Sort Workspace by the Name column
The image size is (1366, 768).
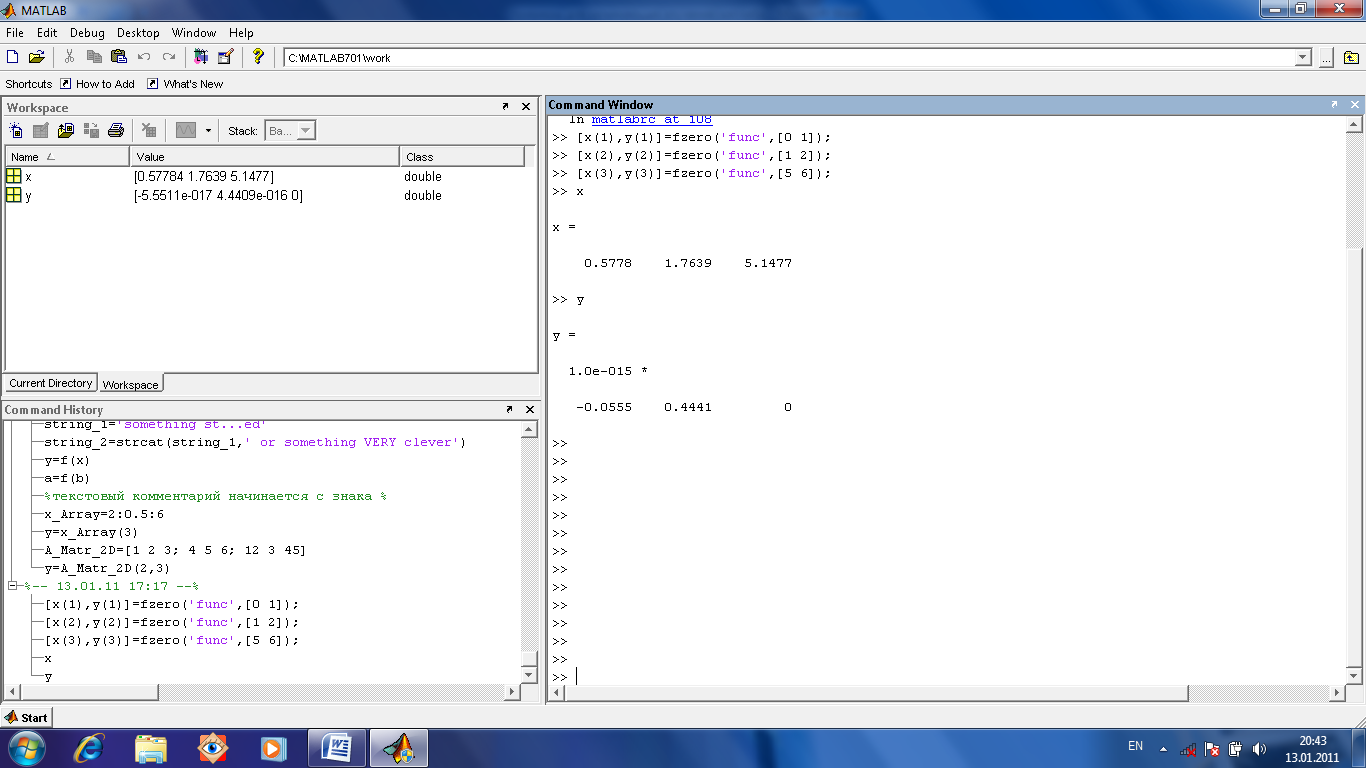[67, 157]
